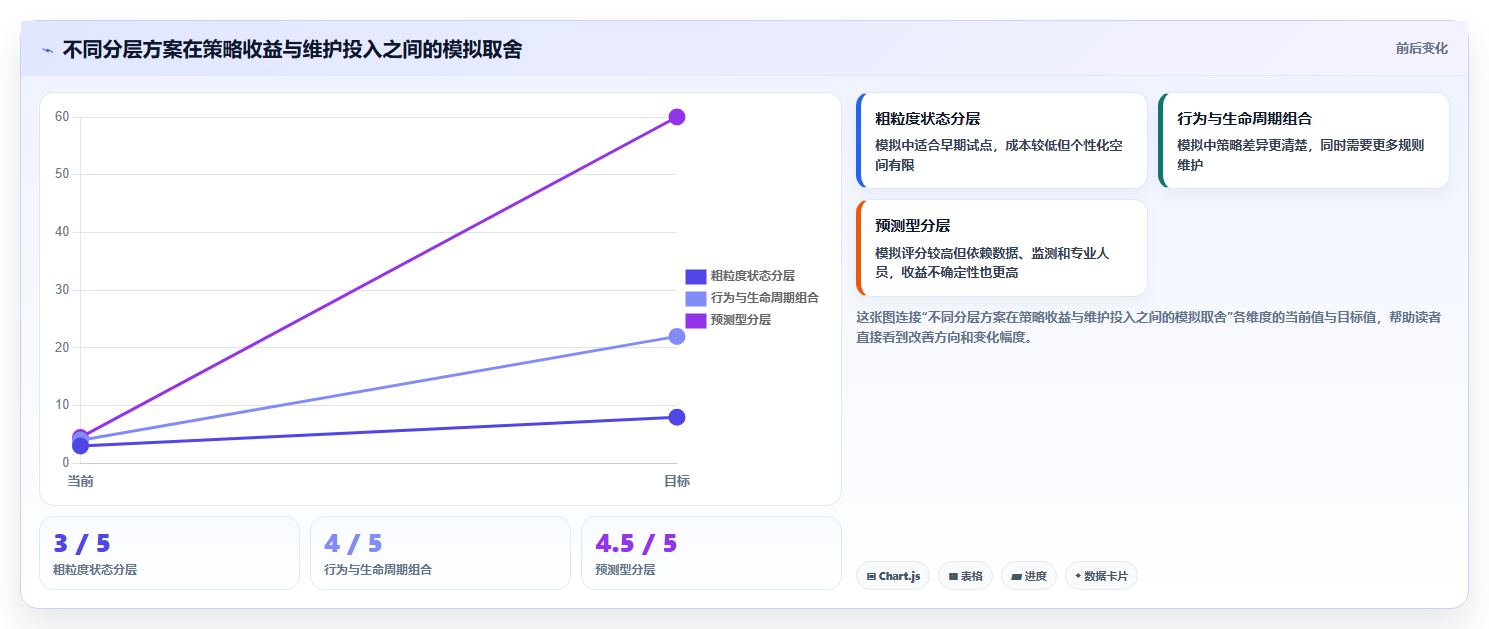
Task: Click the 行为与生命周期组合 target point at 22
Action: (x=677, y=336)
